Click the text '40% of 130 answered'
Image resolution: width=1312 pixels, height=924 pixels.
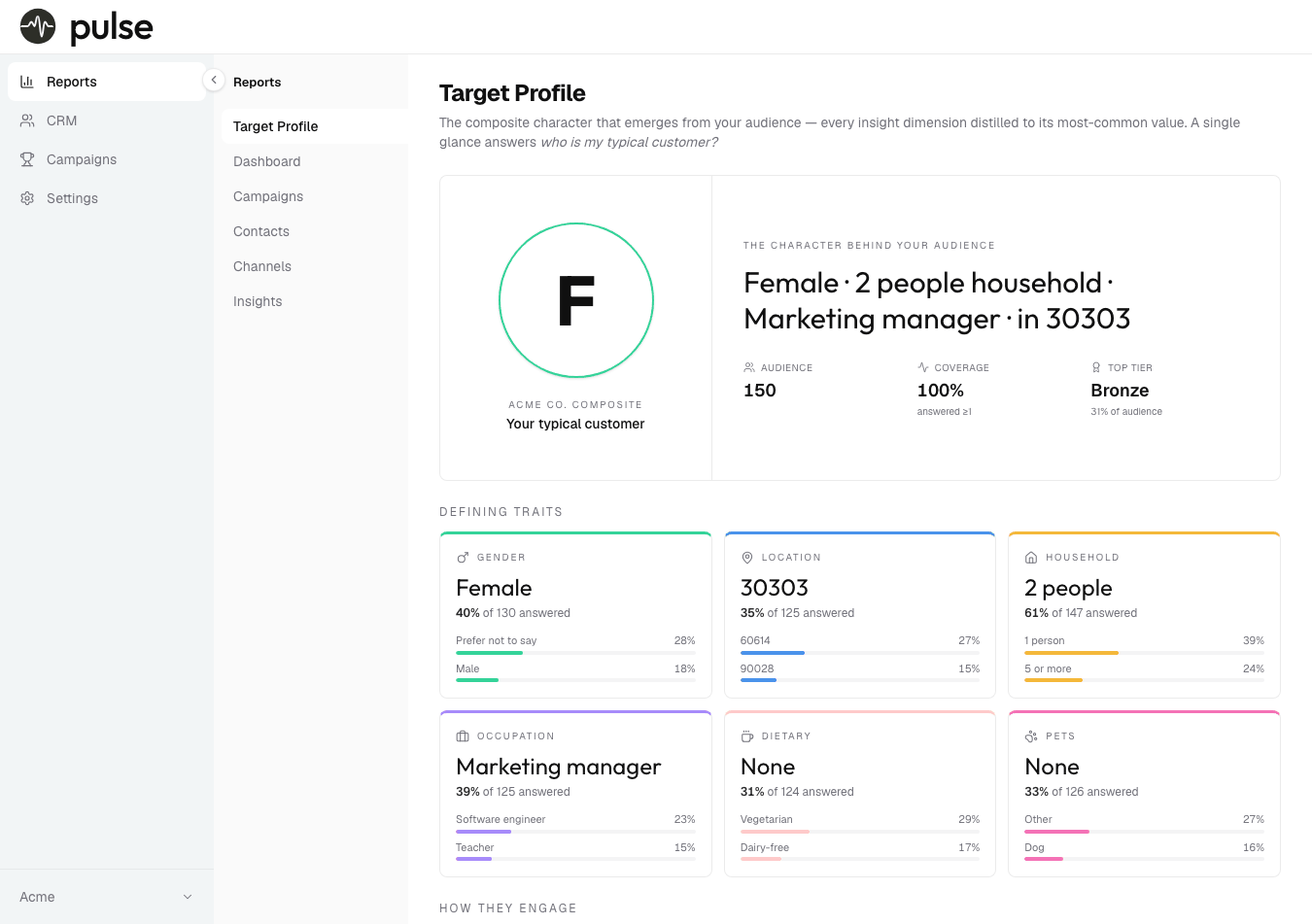pyautogui.click(x=513, y=613)
